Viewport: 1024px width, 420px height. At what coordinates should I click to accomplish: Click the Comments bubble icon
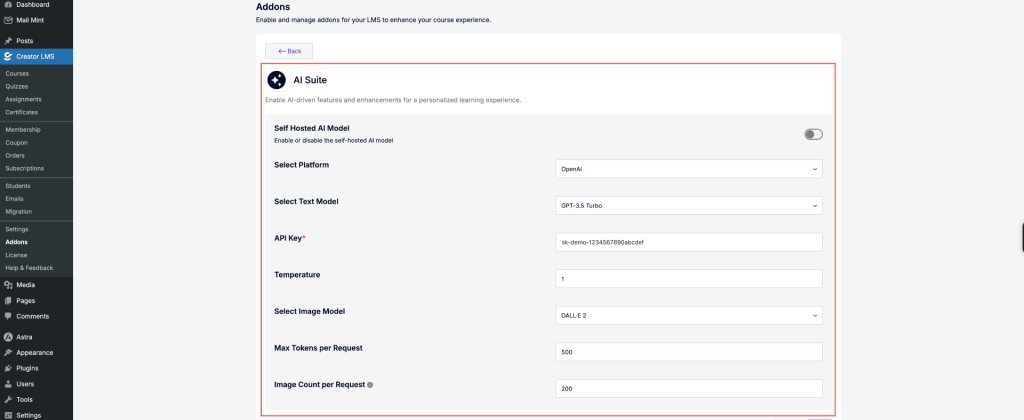[x=8, y=316]
